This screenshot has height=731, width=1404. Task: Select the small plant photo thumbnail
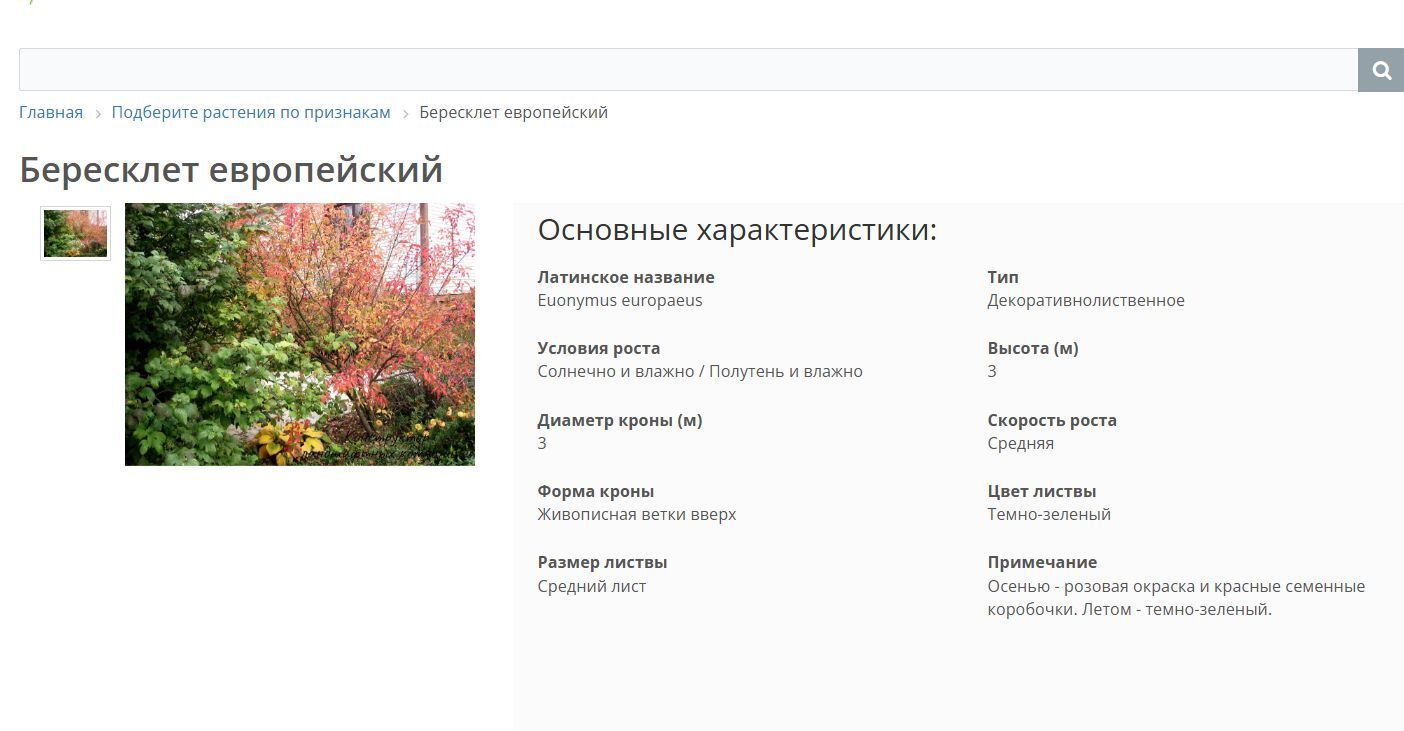(x=75, y=233)
